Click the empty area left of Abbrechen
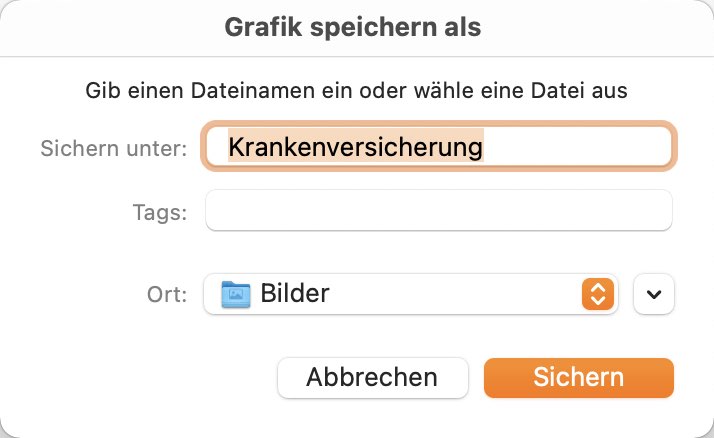714x438 pixels. 139,377
